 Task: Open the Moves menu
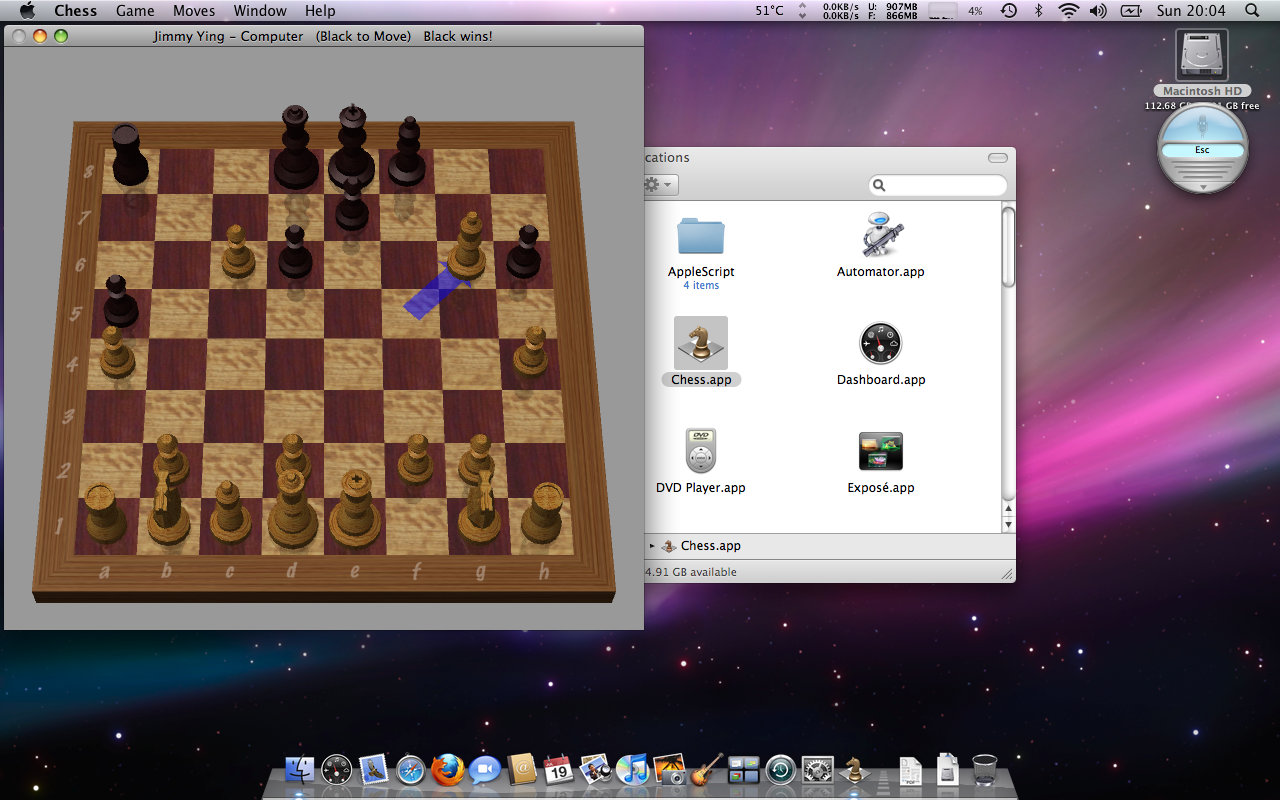point(194,11)
